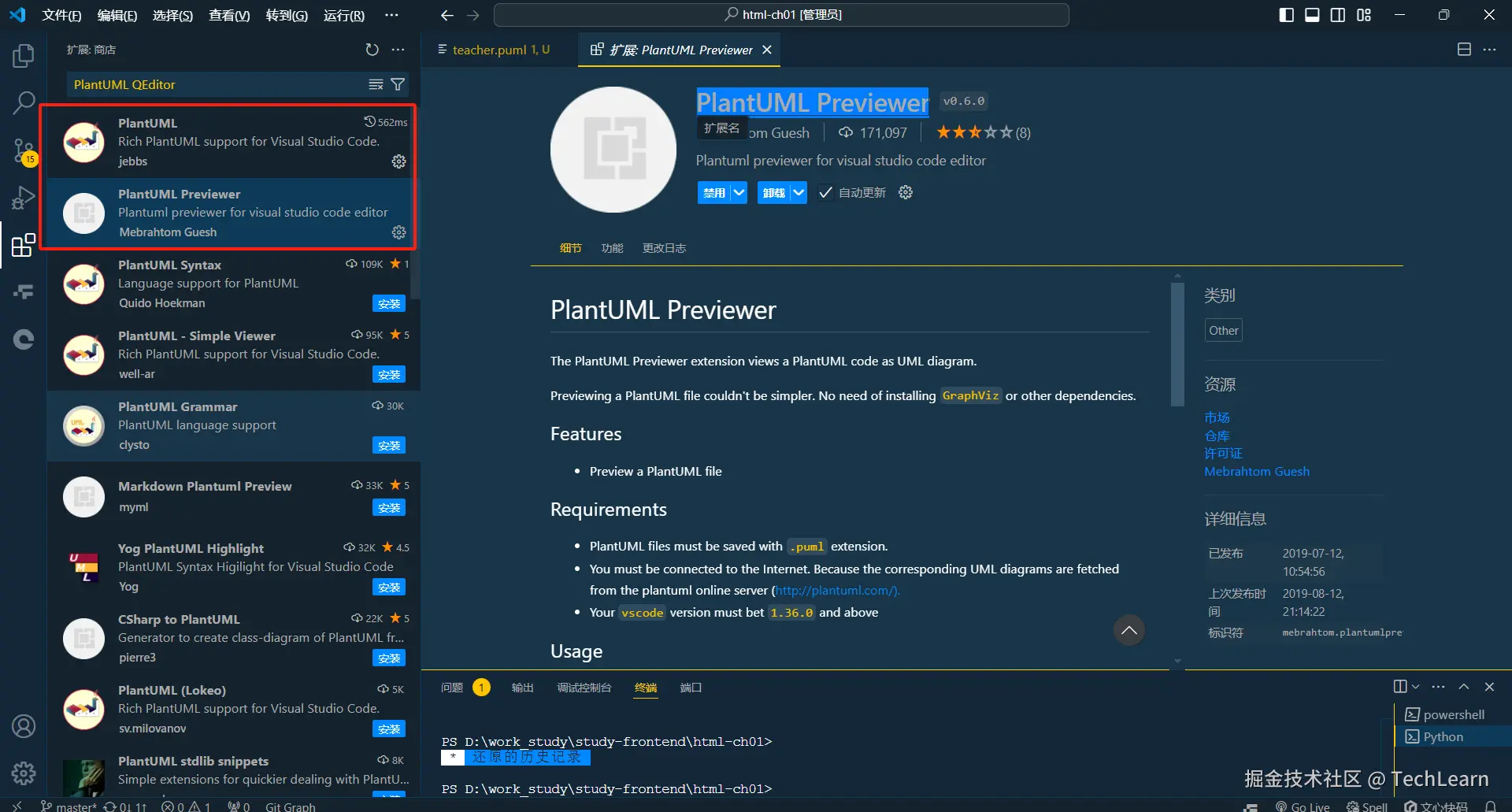Install the PlantUML Syntax extension

pyautogui.click(x=389, y=304)
